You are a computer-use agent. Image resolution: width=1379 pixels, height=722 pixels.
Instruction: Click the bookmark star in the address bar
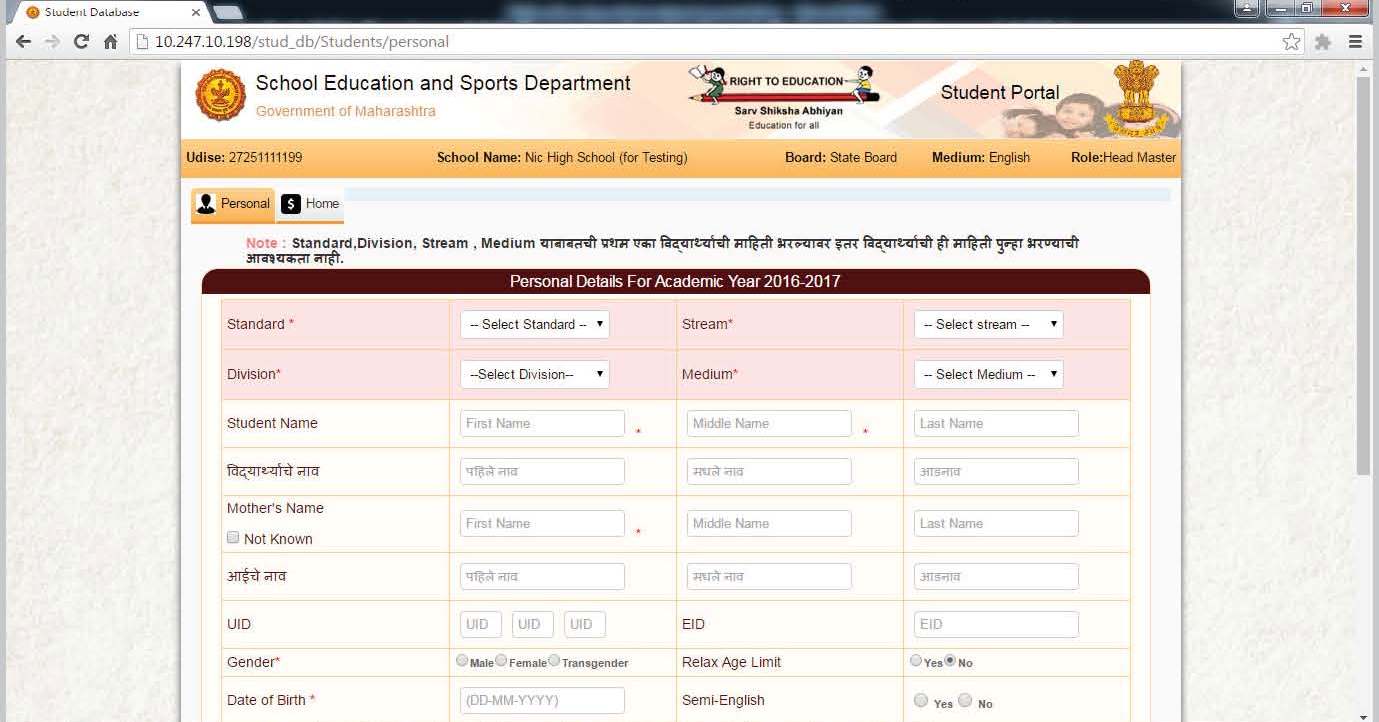coord(1290,41)
